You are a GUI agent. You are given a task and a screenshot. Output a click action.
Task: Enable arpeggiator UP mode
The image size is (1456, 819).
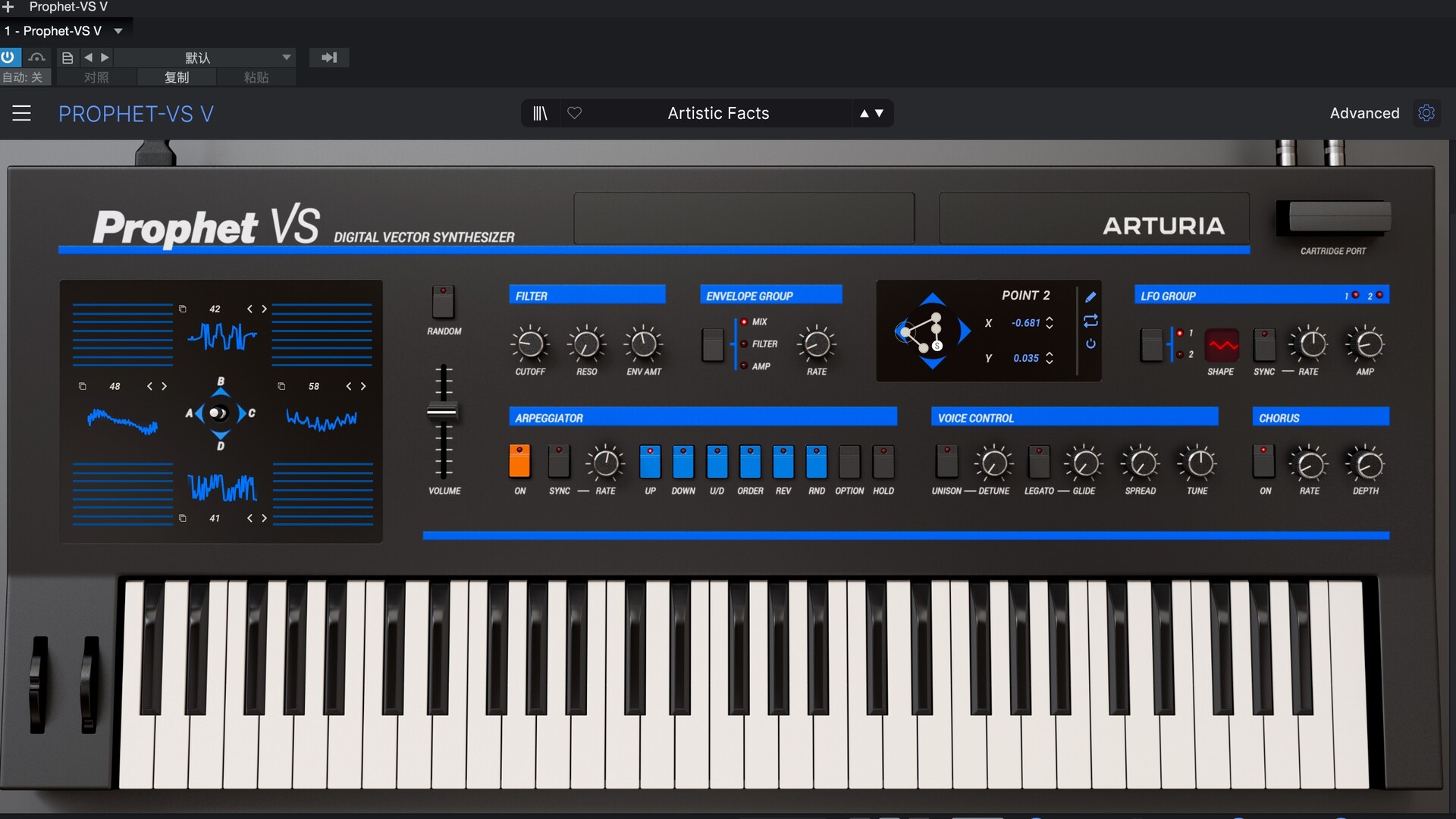tap(650, 461)
